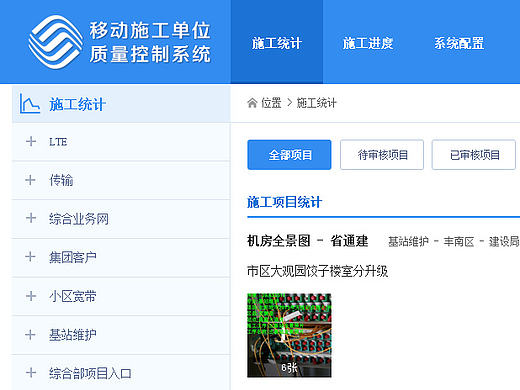
Task: Click the China Mobile logo icon
Action: [x=56, y=42]
